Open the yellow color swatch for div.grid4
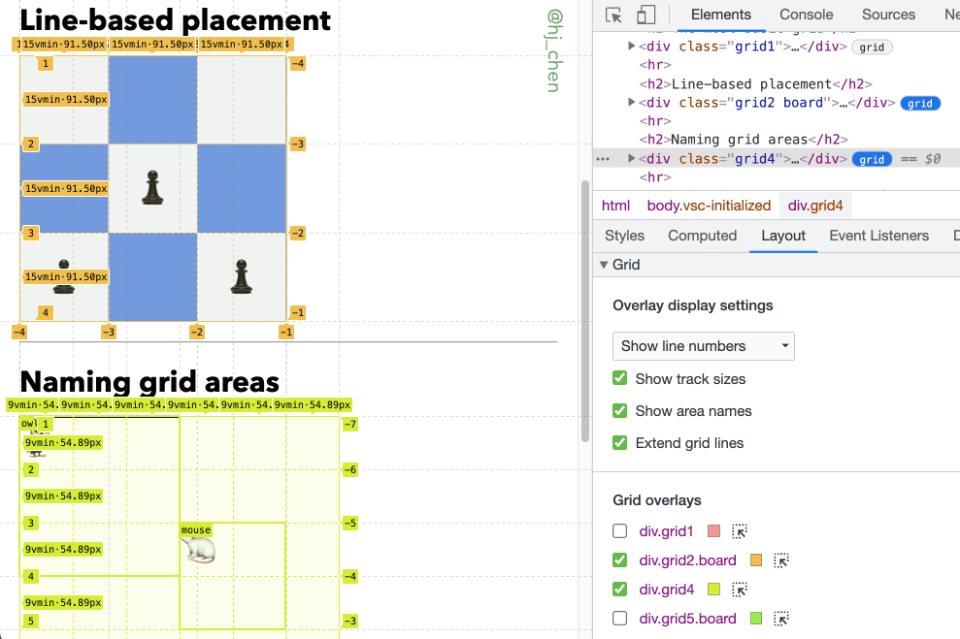Image resolution: width=960 pixels, height=639 pixels. pos(714,590)
